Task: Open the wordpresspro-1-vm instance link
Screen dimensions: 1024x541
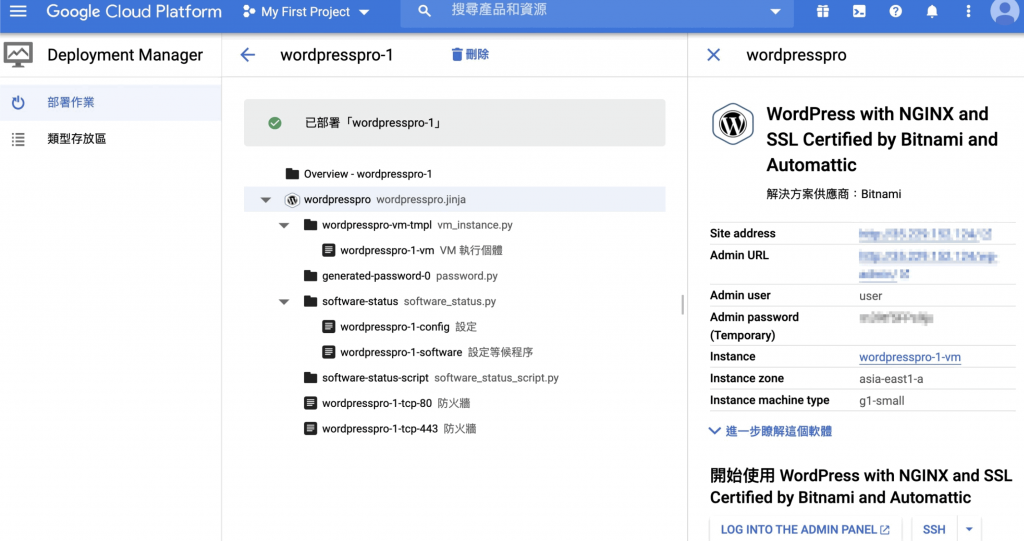Action: 910,357
